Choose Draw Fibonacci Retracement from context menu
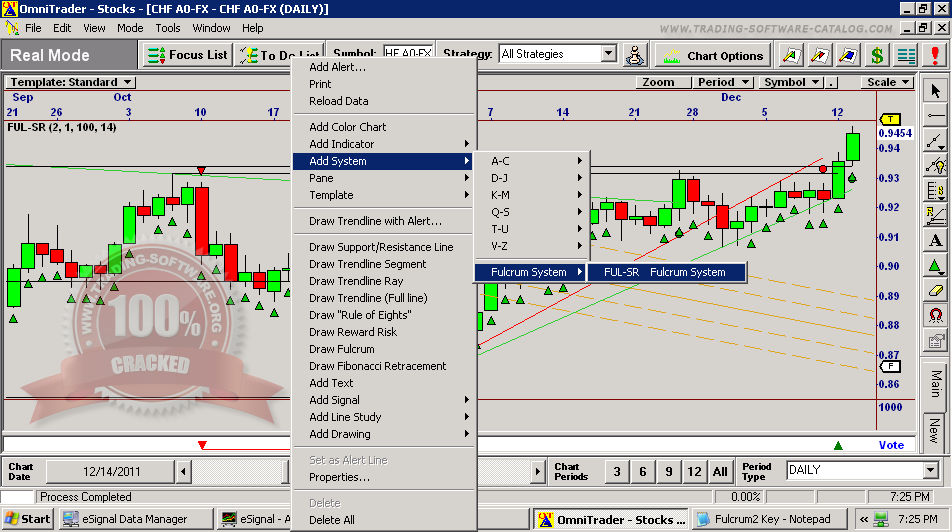 click(377, 366)
